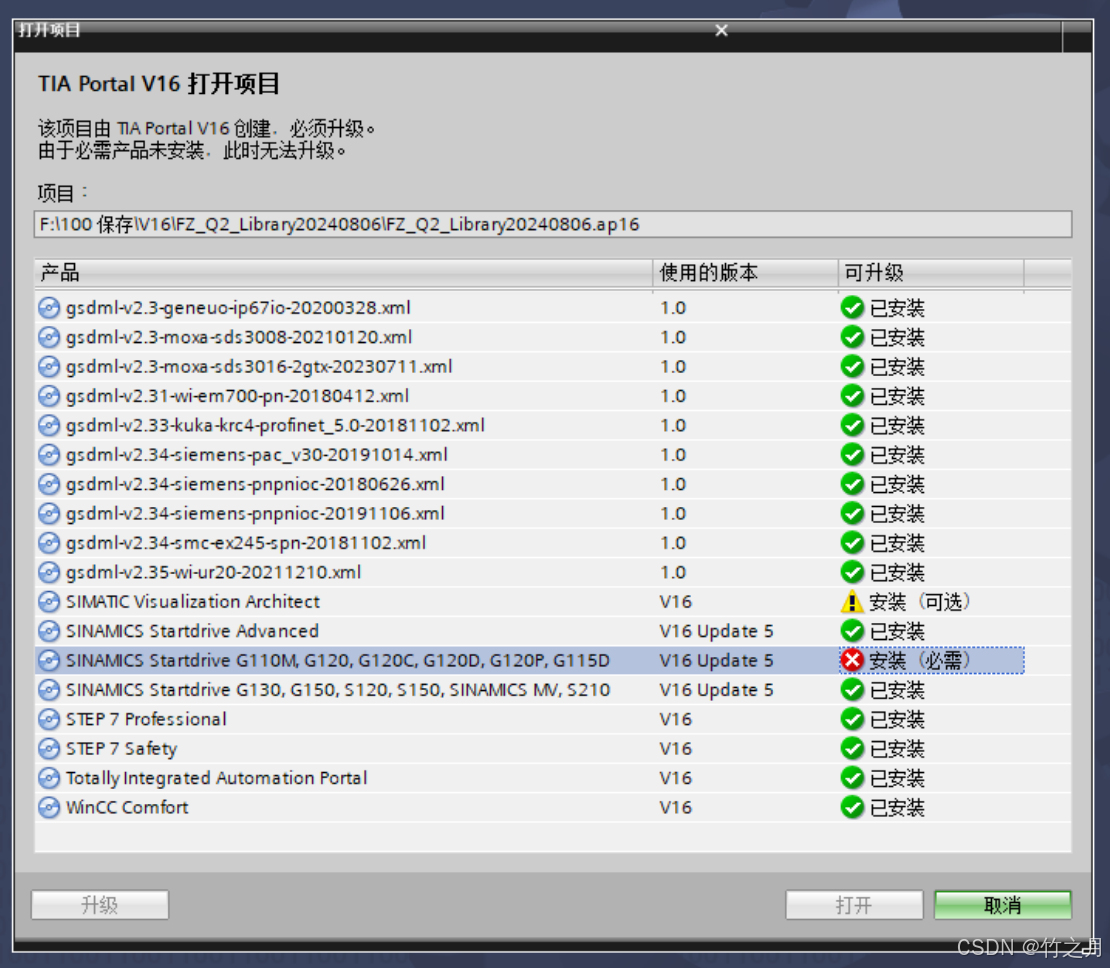Click the 打开 (Open) button
This screenshot has width=1110, height=968.
pos(854,905)
